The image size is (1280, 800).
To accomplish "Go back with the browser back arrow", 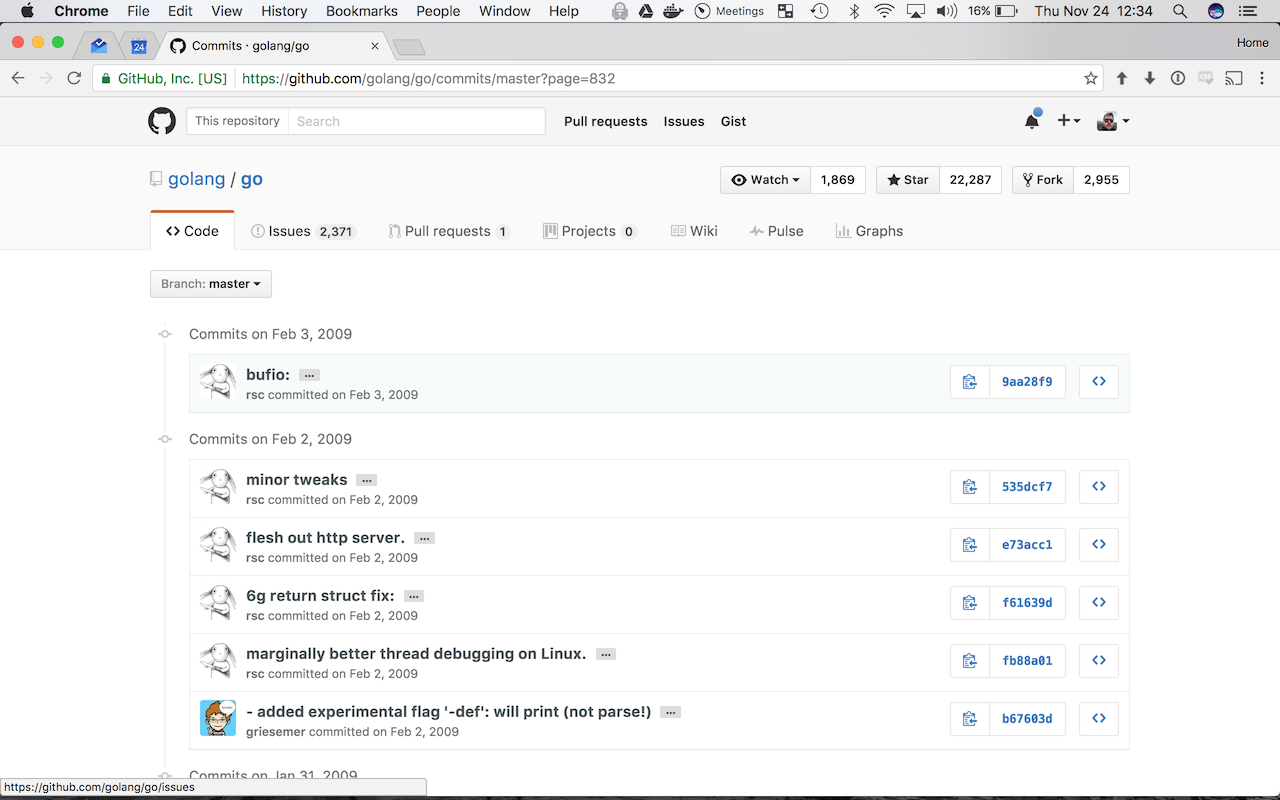I will 18,78.
